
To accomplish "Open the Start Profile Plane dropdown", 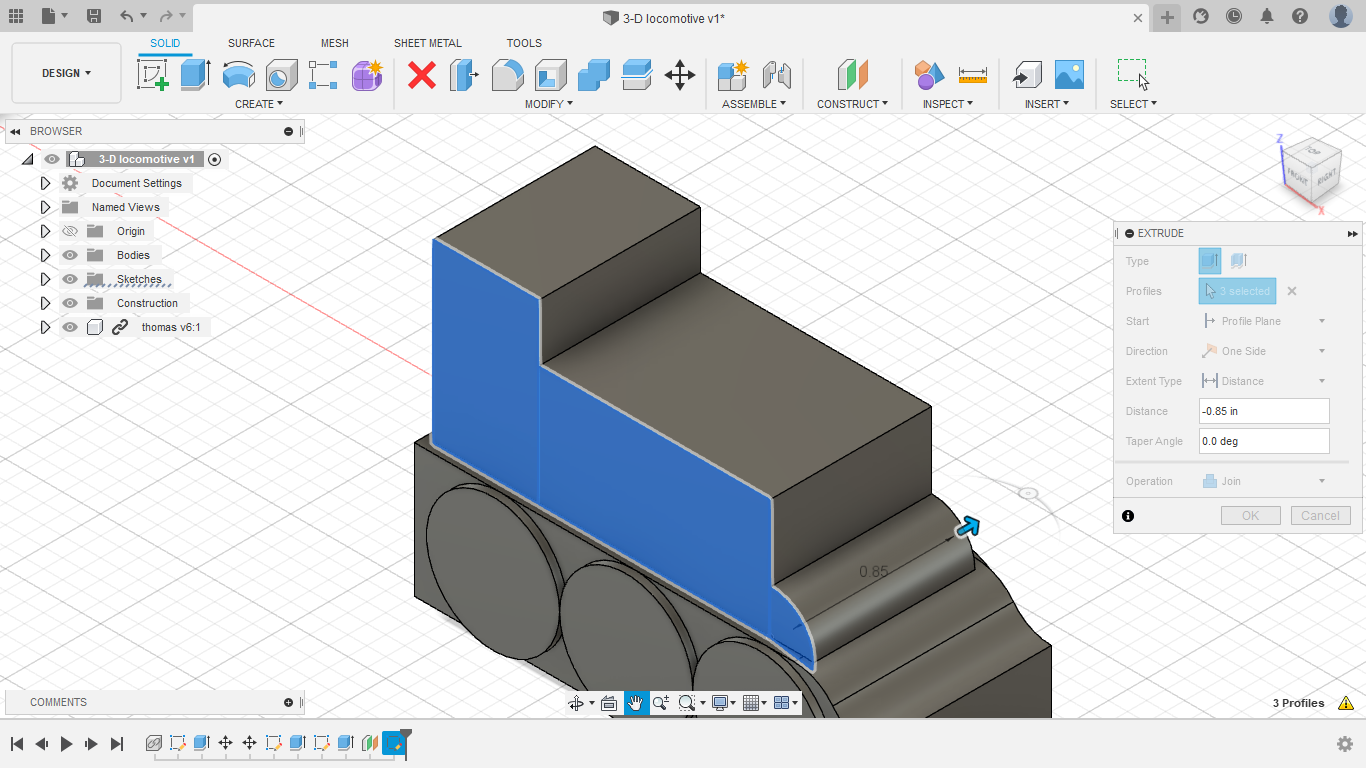I will pyautogui.click(x=1264, y=321).
